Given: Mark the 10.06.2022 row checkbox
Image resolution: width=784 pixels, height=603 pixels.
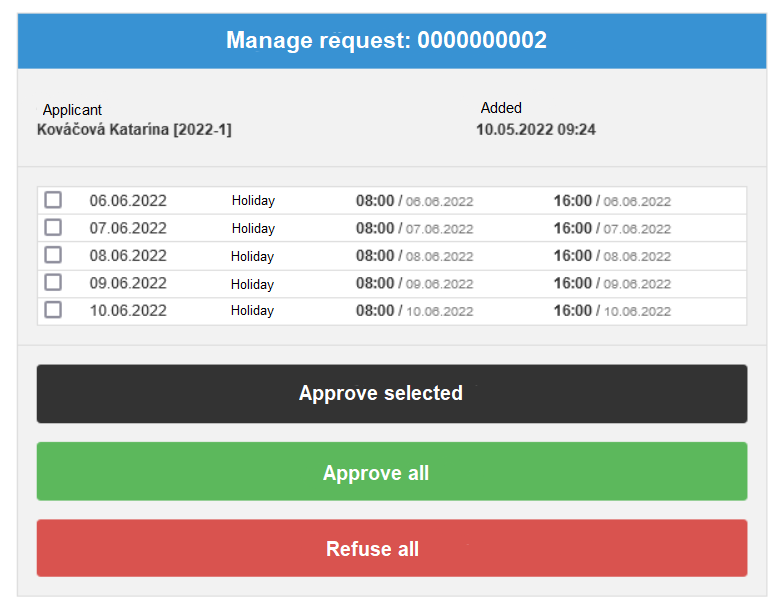Looking at the screenshot, I should coord(53,310).
